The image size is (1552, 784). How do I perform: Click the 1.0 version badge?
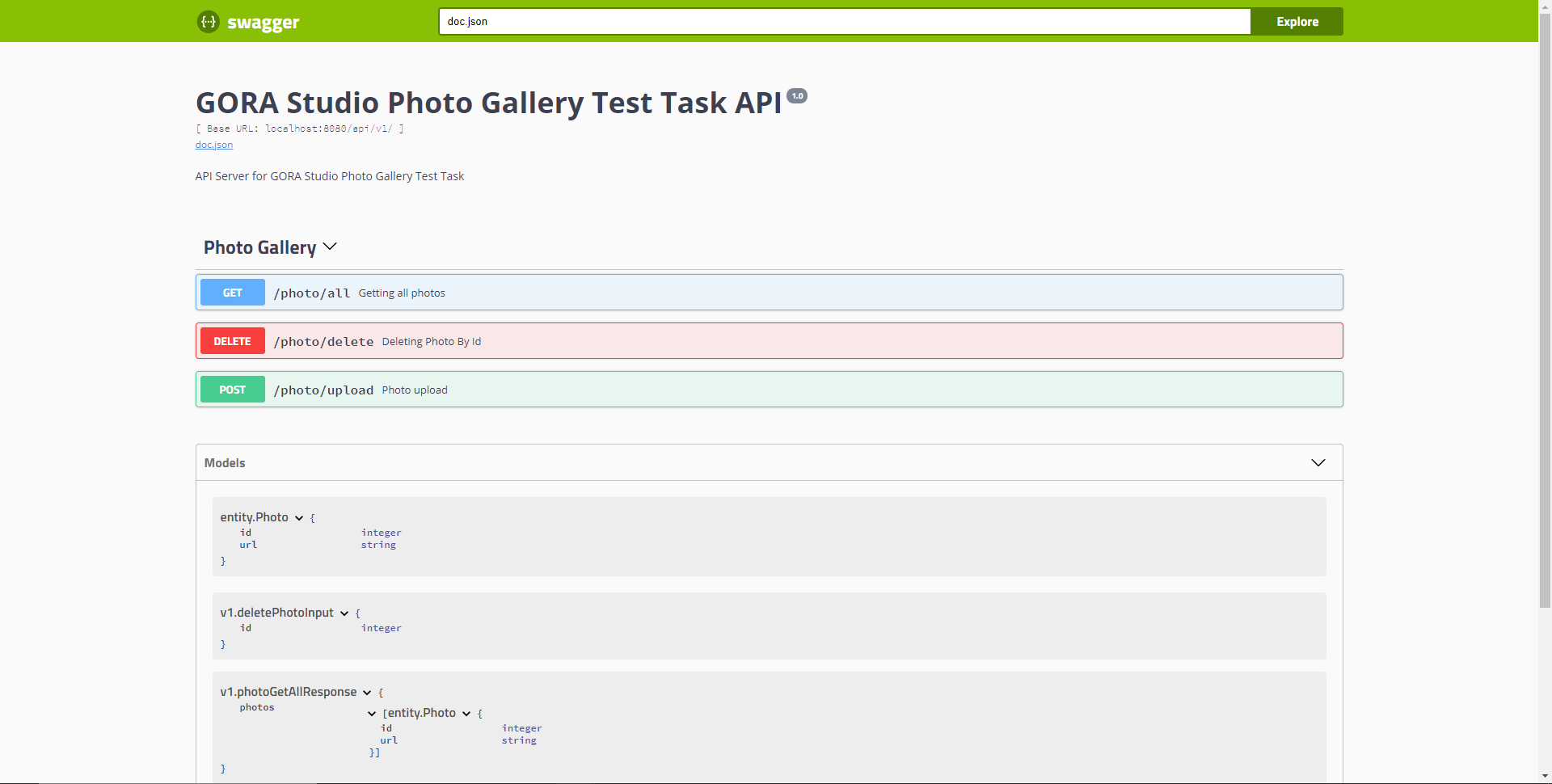click(797, 95)
